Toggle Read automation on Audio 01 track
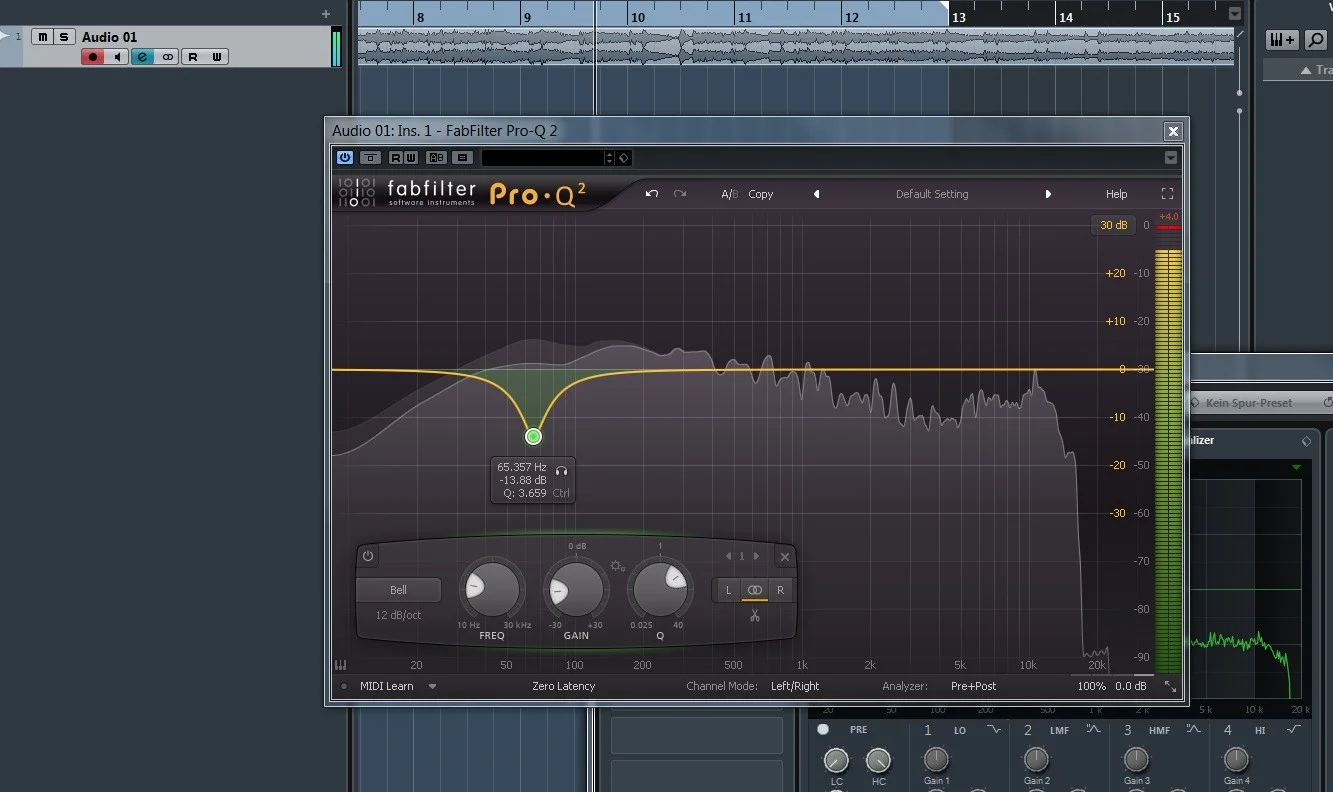Image resolution: width=1333 pixels, height=792 pixels. pos(193,57)
